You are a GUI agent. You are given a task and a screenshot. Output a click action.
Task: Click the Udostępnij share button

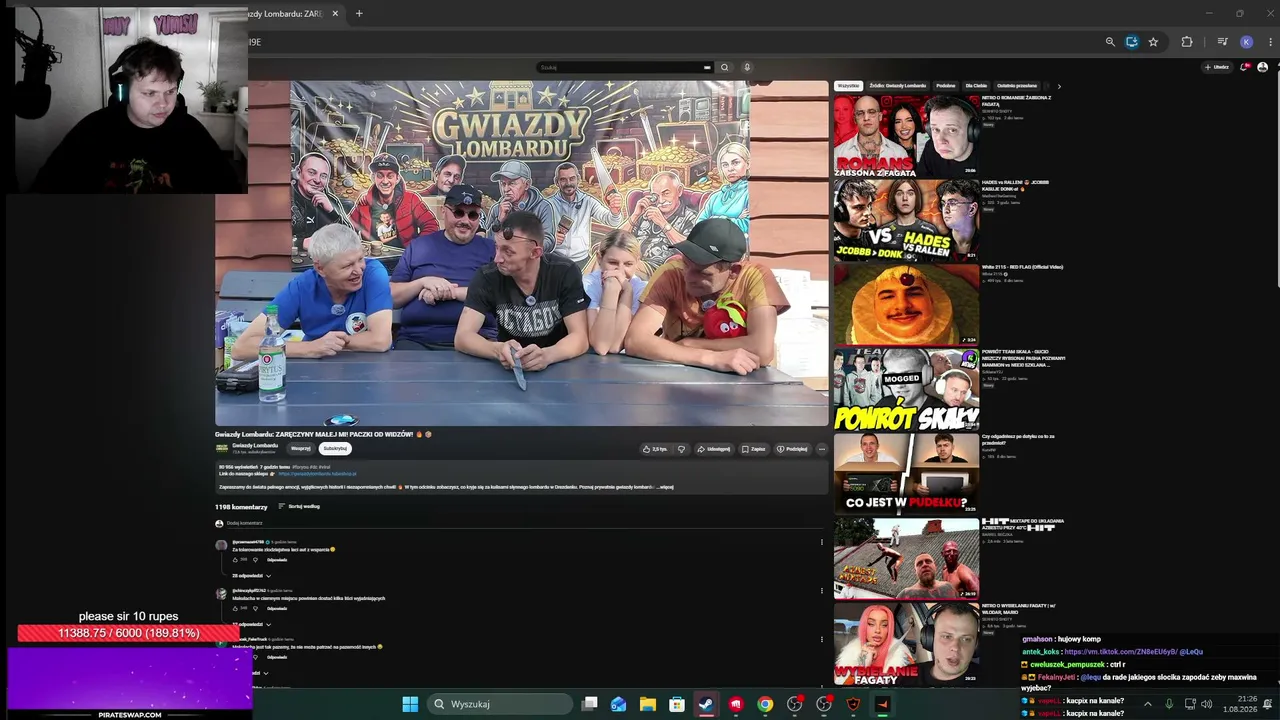click(x=714, y=449)
